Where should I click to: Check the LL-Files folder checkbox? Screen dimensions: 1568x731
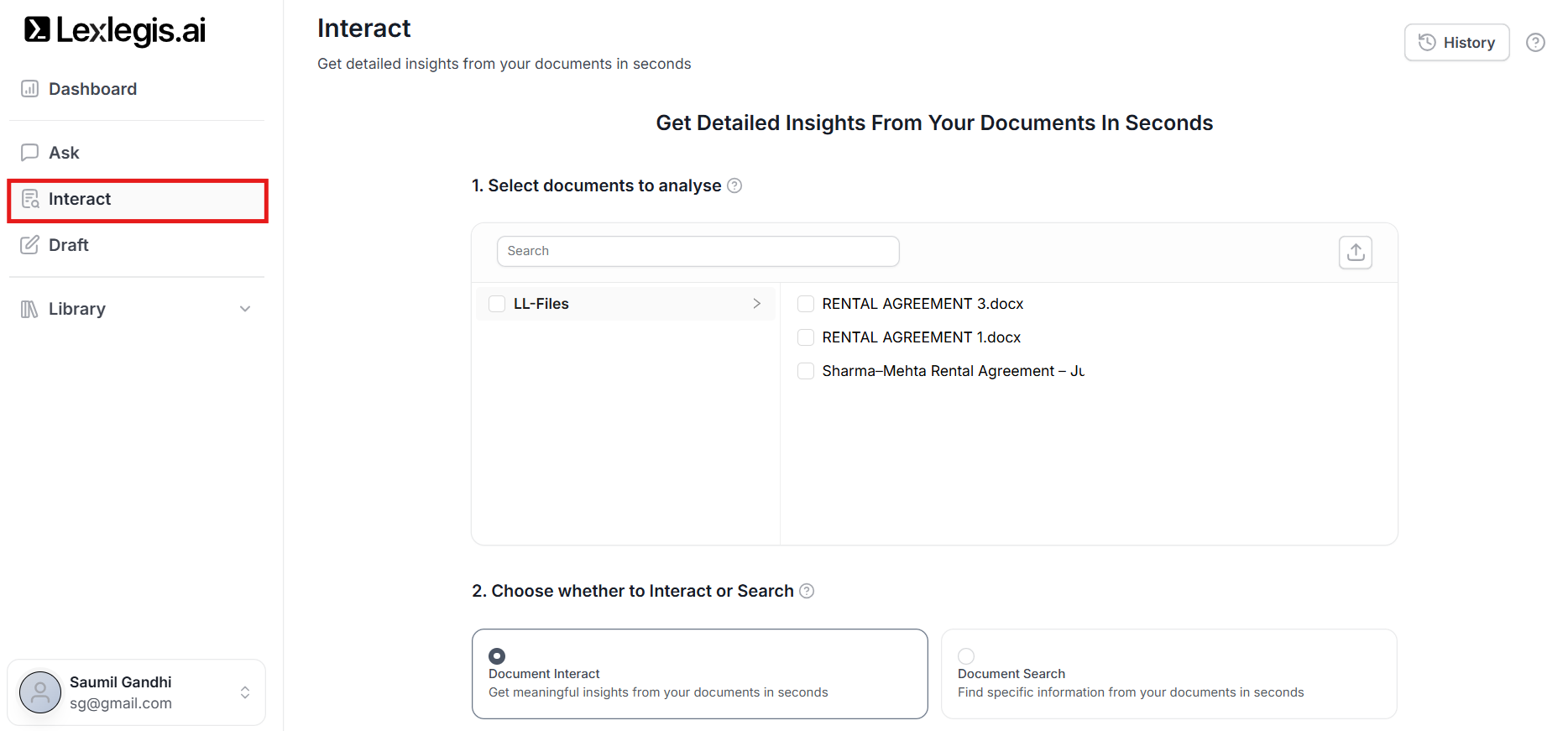[497, 304]
